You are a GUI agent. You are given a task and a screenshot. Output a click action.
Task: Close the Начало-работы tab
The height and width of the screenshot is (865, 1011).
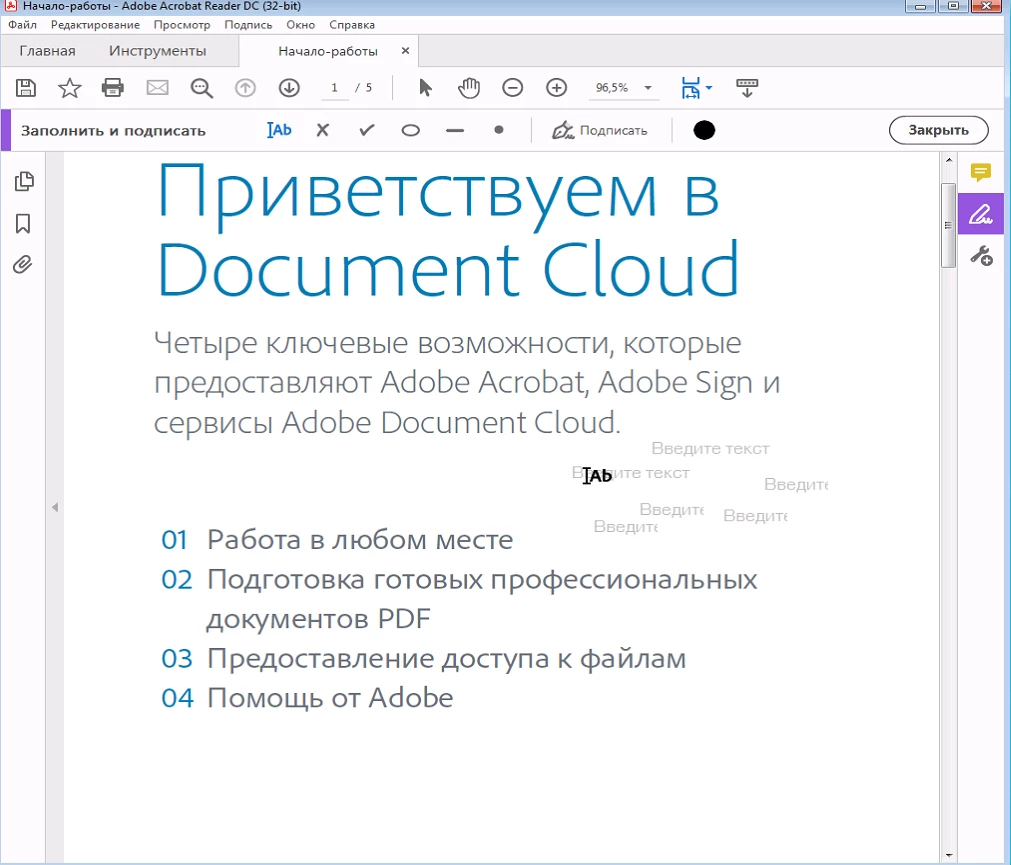pyautogui.click(x=406, y=50)
